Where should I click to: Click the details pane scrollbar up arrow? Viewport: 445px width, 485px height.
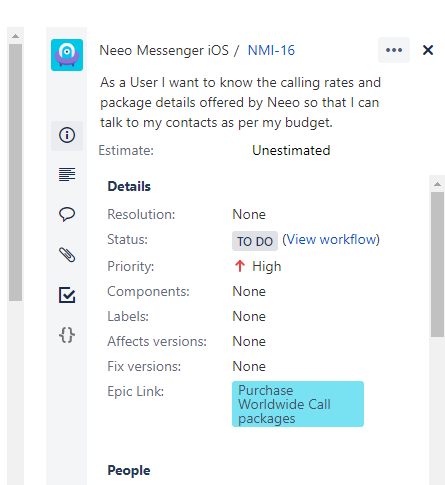[437, 184]
